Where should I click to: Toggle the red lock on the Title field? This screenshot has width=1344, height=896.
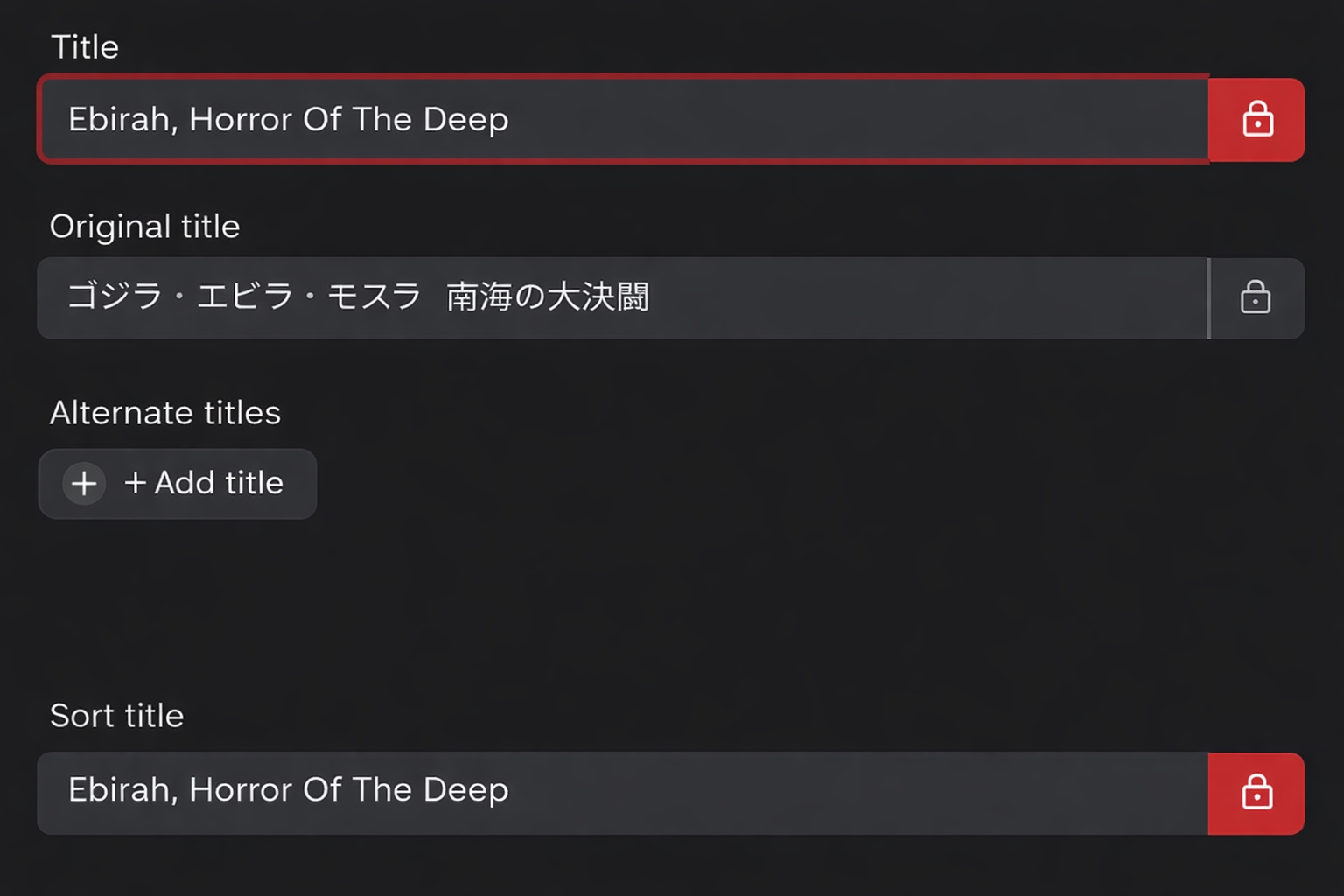tap(1256, 119)
